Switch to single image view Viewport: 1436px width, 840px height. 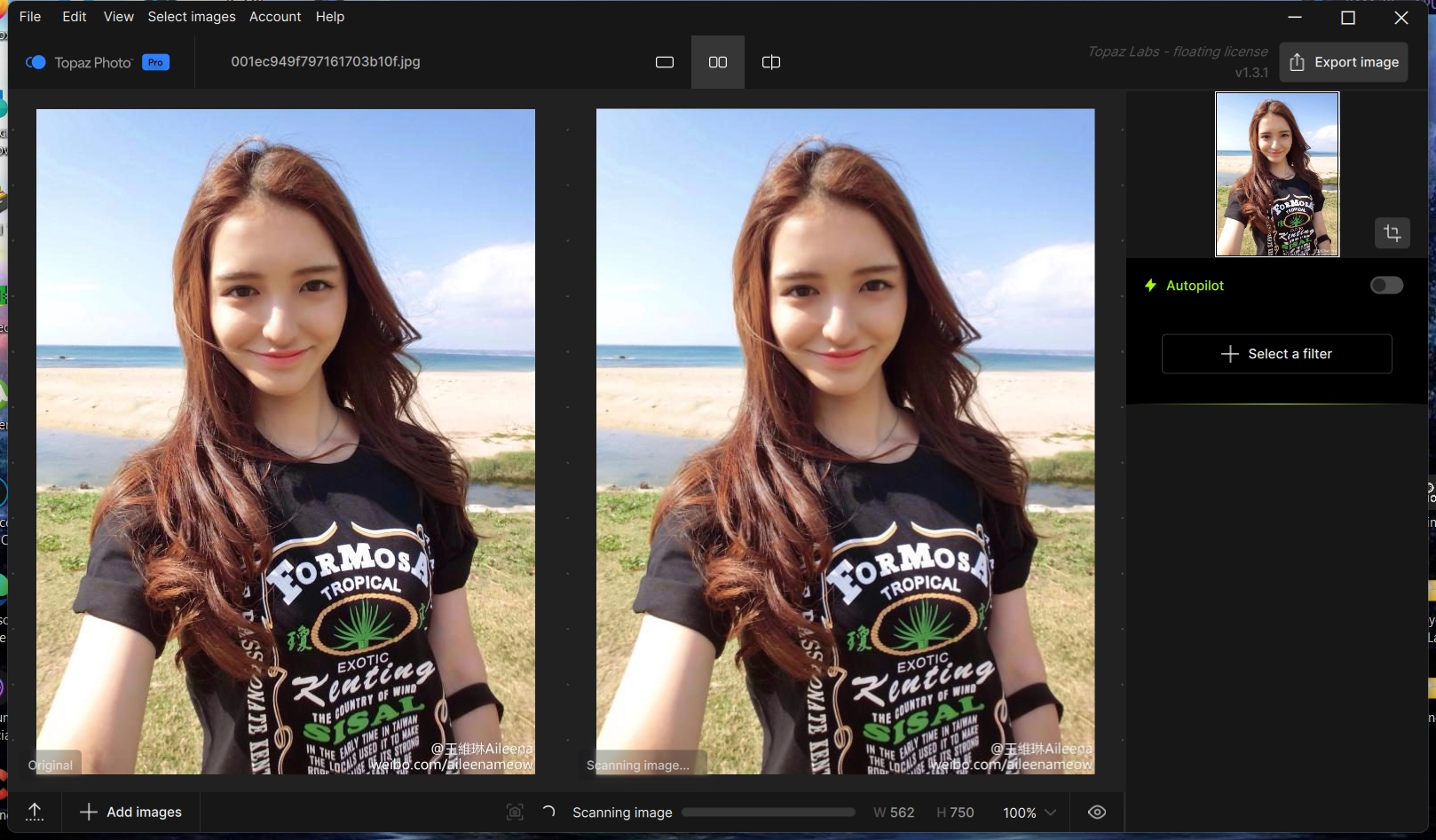[x=665, y=62]
